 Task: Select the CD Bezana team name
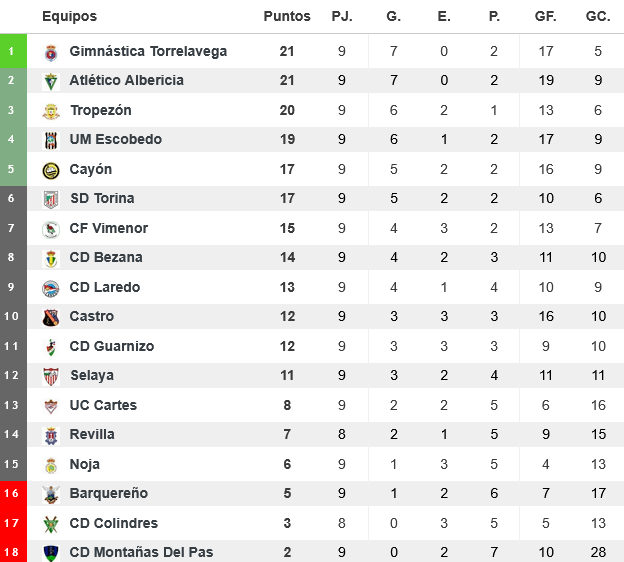tap(105, 257)
